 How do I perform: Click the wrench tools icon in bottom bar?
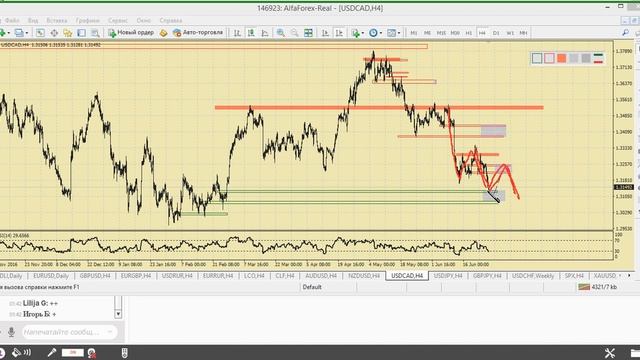pyautogui.click(x=610, y=353)
